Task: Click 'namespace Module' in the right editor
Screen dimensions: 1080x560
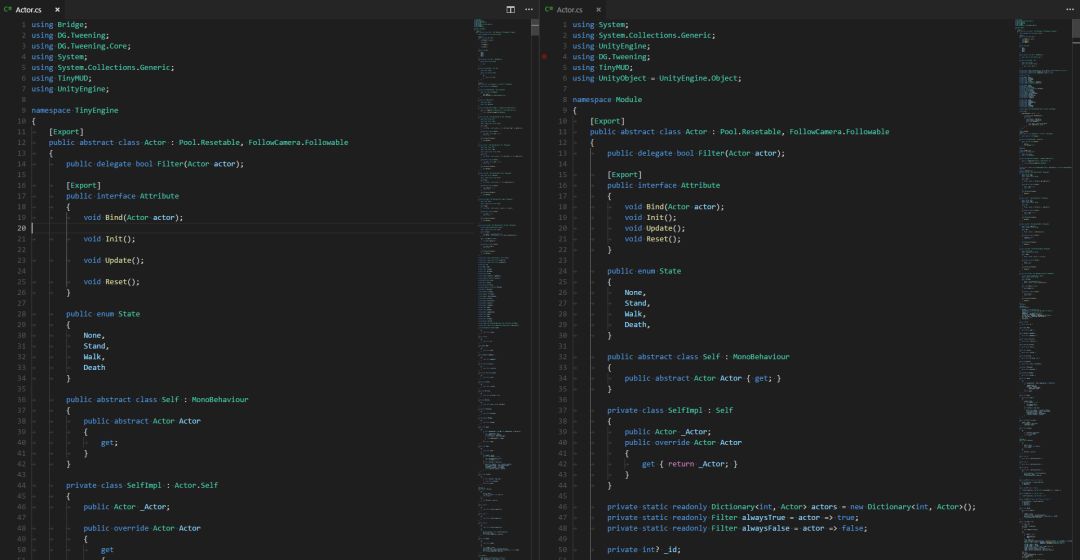Action: click(607, 100)
